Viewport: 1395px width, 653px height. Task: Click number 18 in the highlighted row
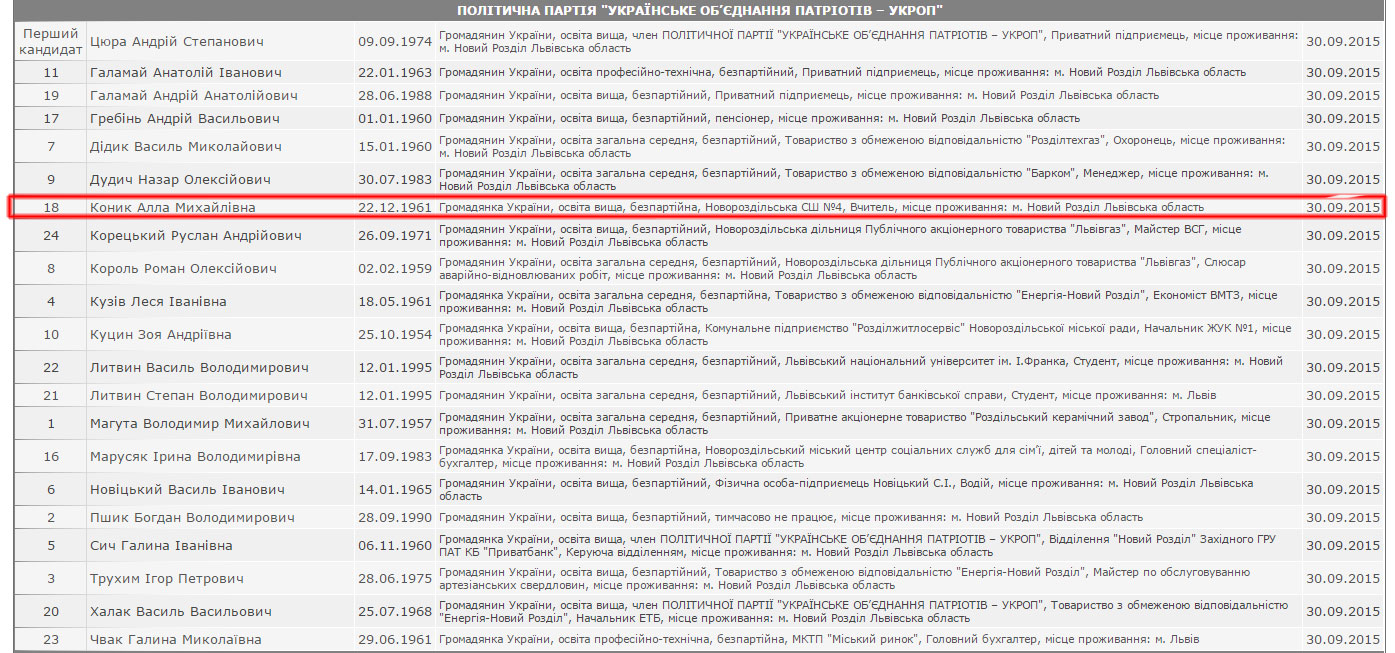click(x=51, y=208)
